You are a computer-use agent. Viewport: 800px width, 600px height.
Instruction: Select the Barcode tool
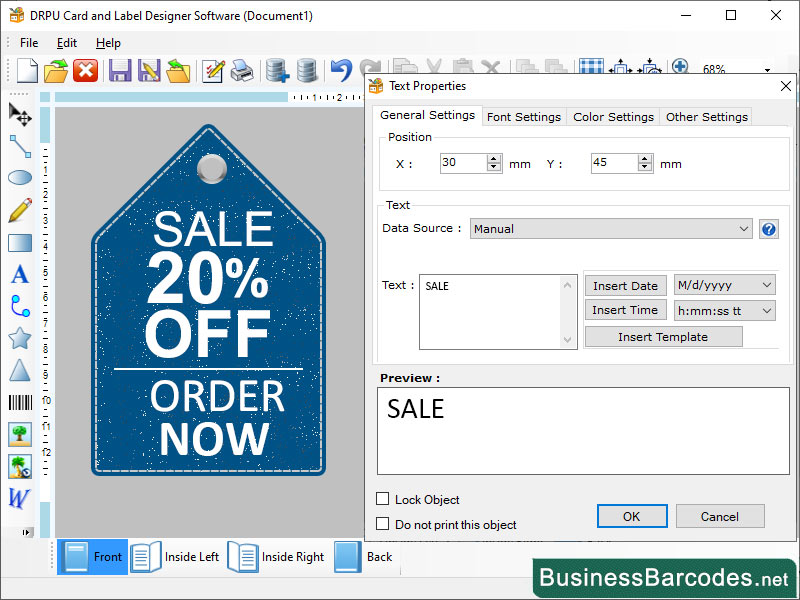pyautogui.click(x=20, y=402)
